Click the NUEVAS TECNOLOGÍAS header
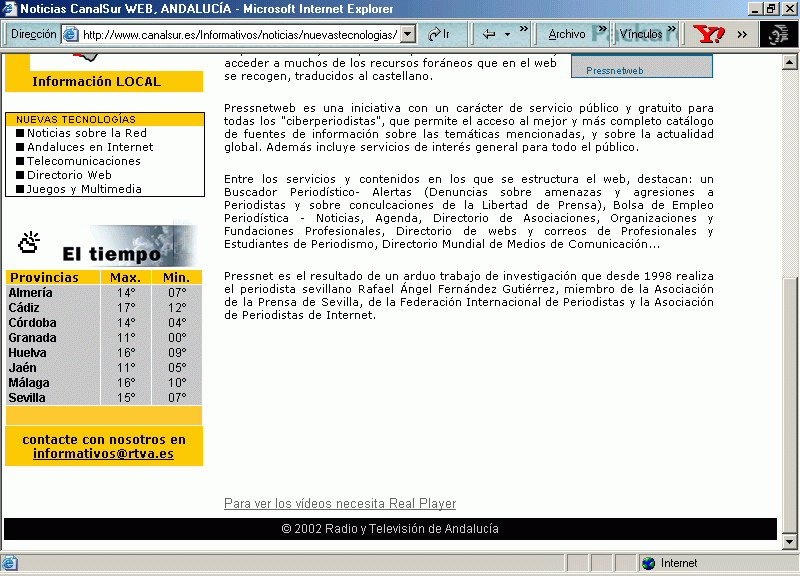 tap(104, 119)
